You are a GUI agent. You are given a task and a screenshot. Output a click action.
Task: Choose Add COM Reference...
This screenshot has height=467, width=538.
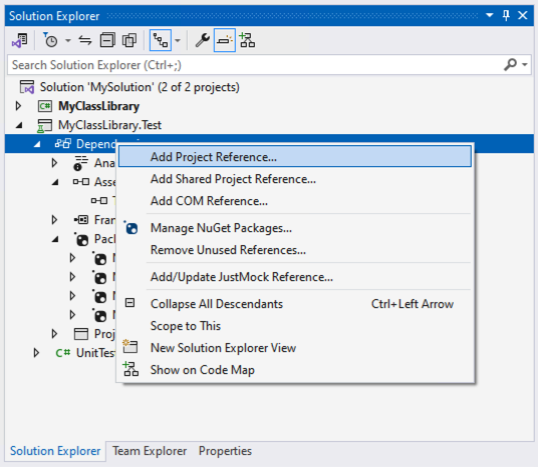pos(295,201)
